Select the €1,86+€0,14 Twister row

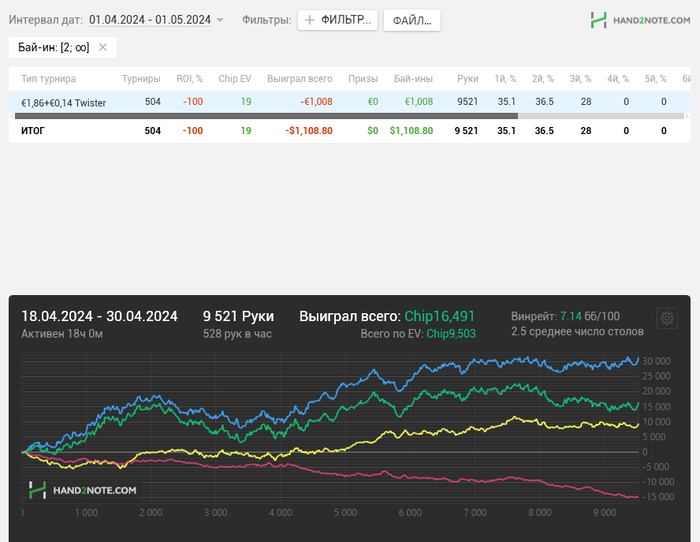tap(64, 102)
